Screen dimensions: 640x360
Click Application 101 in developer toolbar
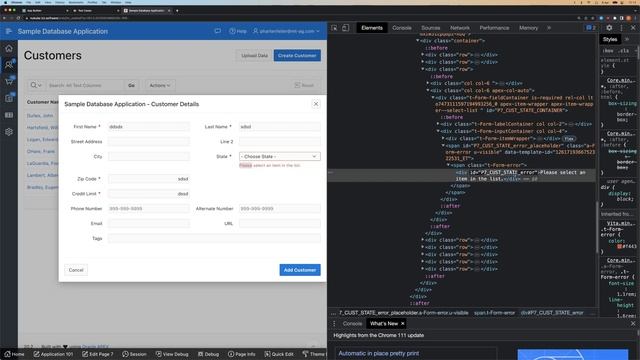53,354
